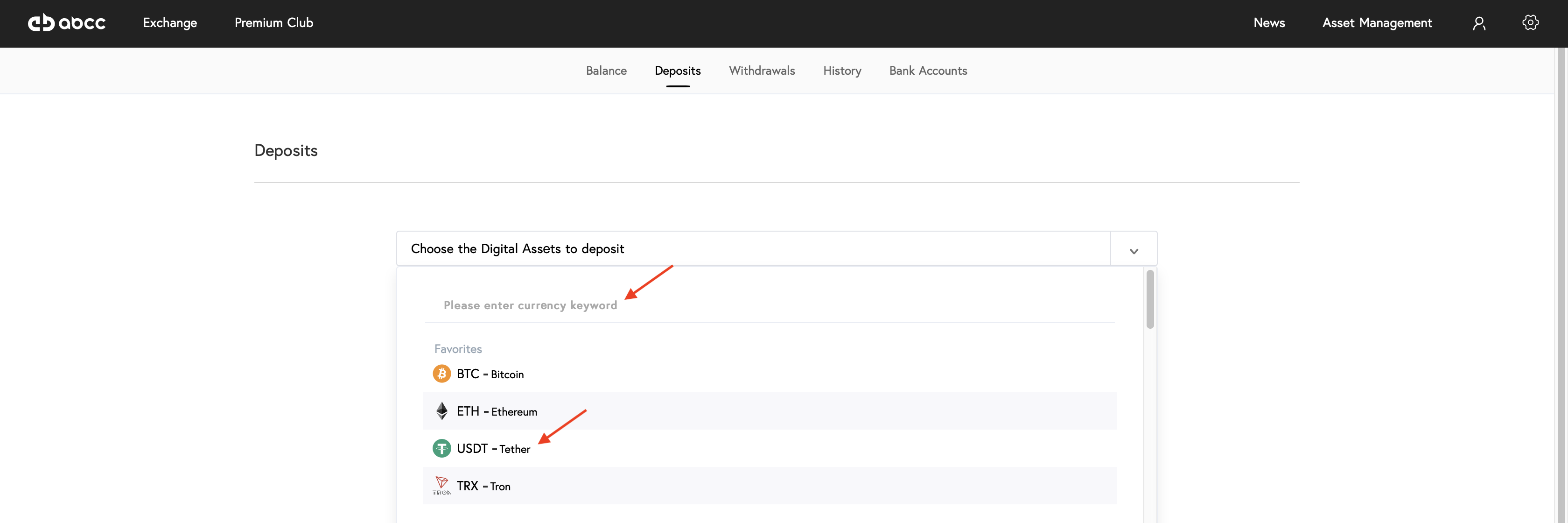The height and width of the screenshot is (523, 1568).
Task: Select BTC - Bitcoin from the list
Action: (770, 374)
